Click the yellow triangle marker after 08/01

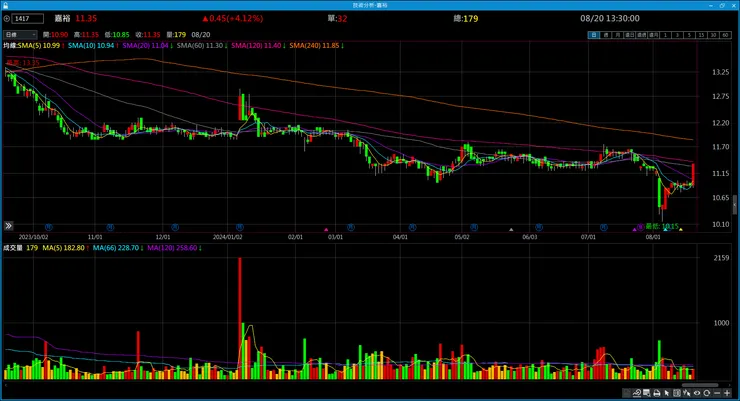click(x=681, y=230)
